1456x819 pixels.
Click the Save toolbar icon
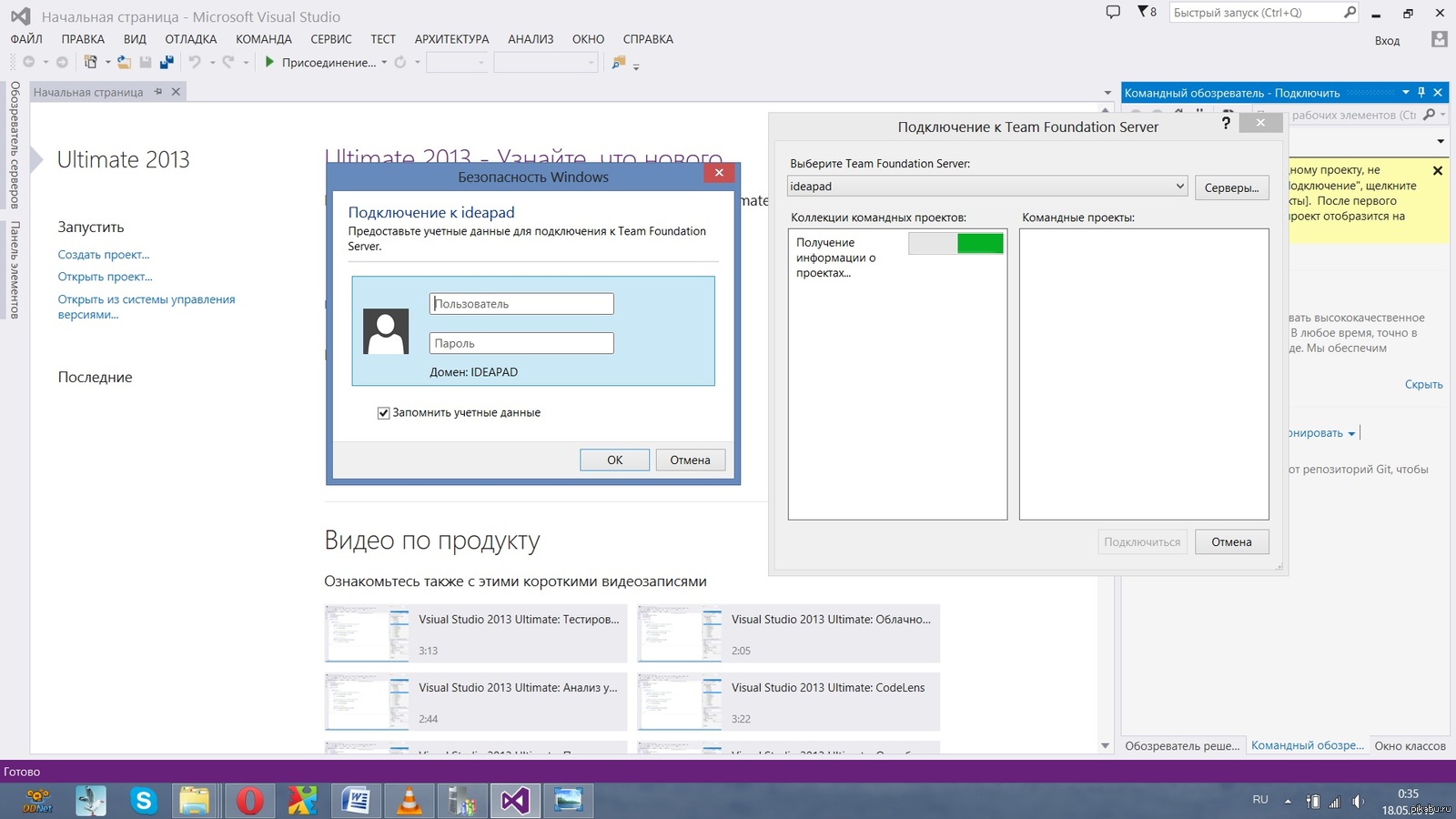coord(146,62)
